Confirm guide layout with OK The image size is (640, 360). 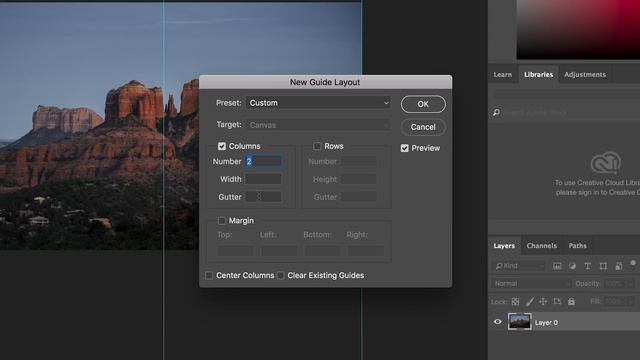click(x=423, y=104)
